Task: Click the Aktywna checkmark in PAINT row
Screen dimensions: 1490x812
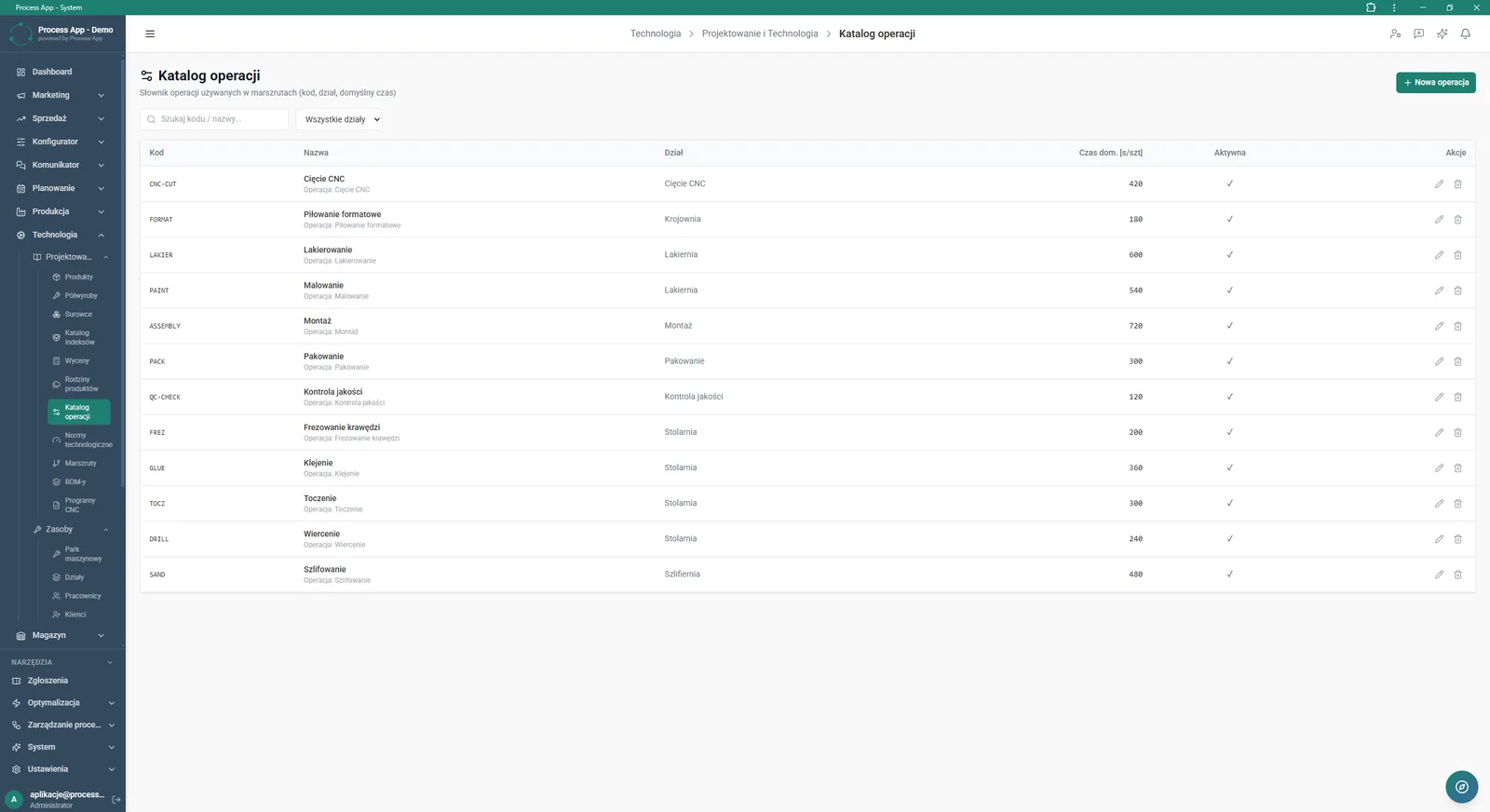Action: pos(1229,291)
